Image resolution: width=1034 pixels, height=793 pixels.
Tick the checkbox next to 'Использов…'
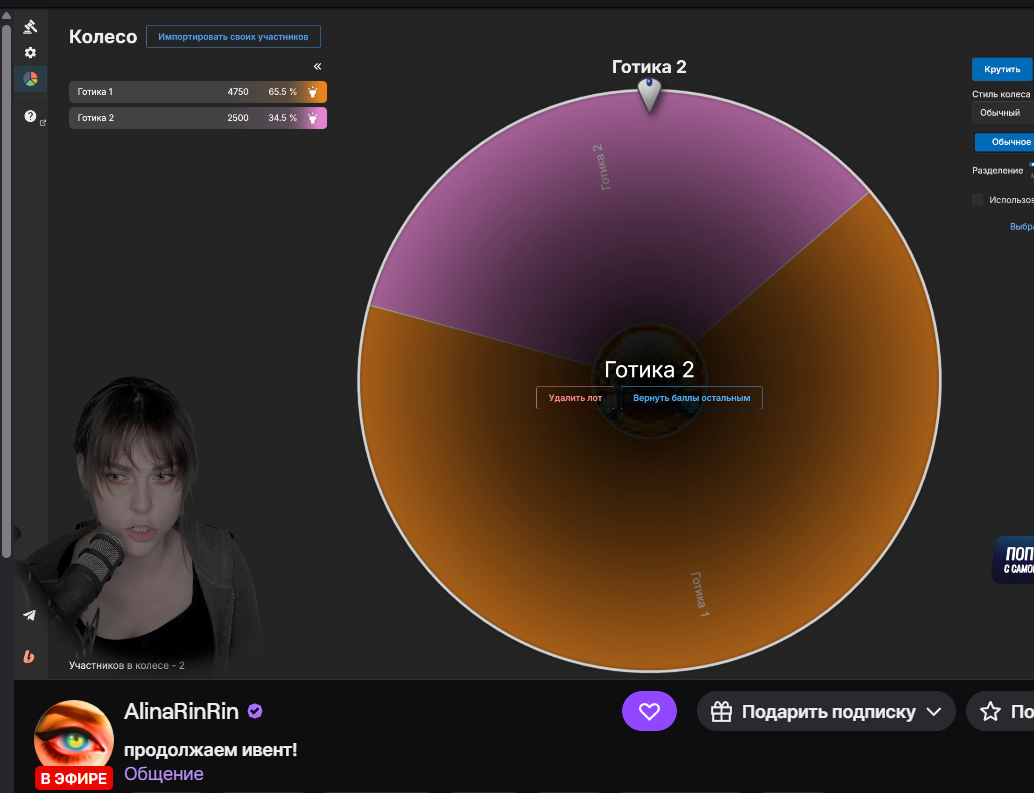coord(977,199)
